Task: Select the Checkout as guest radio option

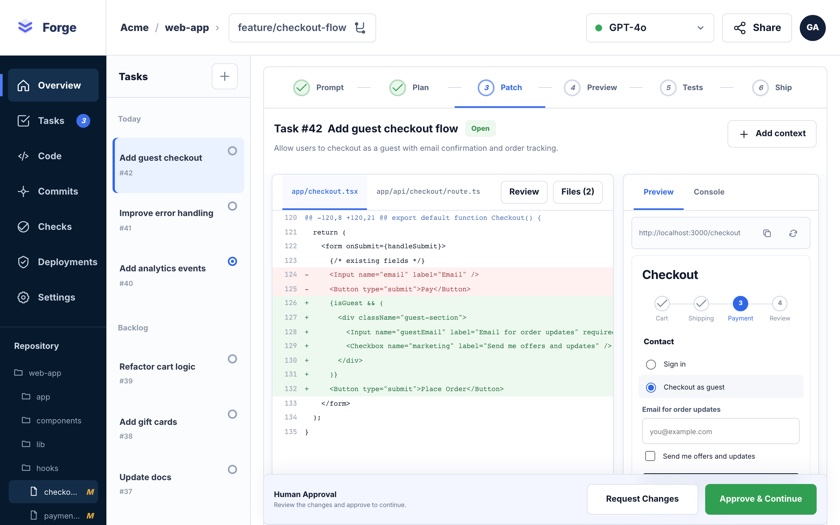Action: (x=650, y=387)
